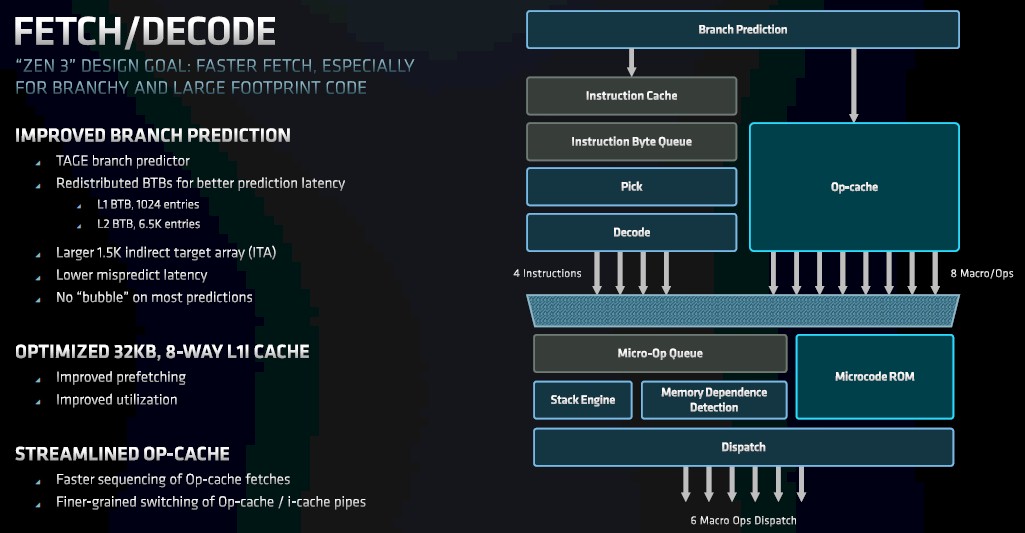
Task: Select the IMPROVED BRANCH PREDICTION heading
Action: [153, 135]
